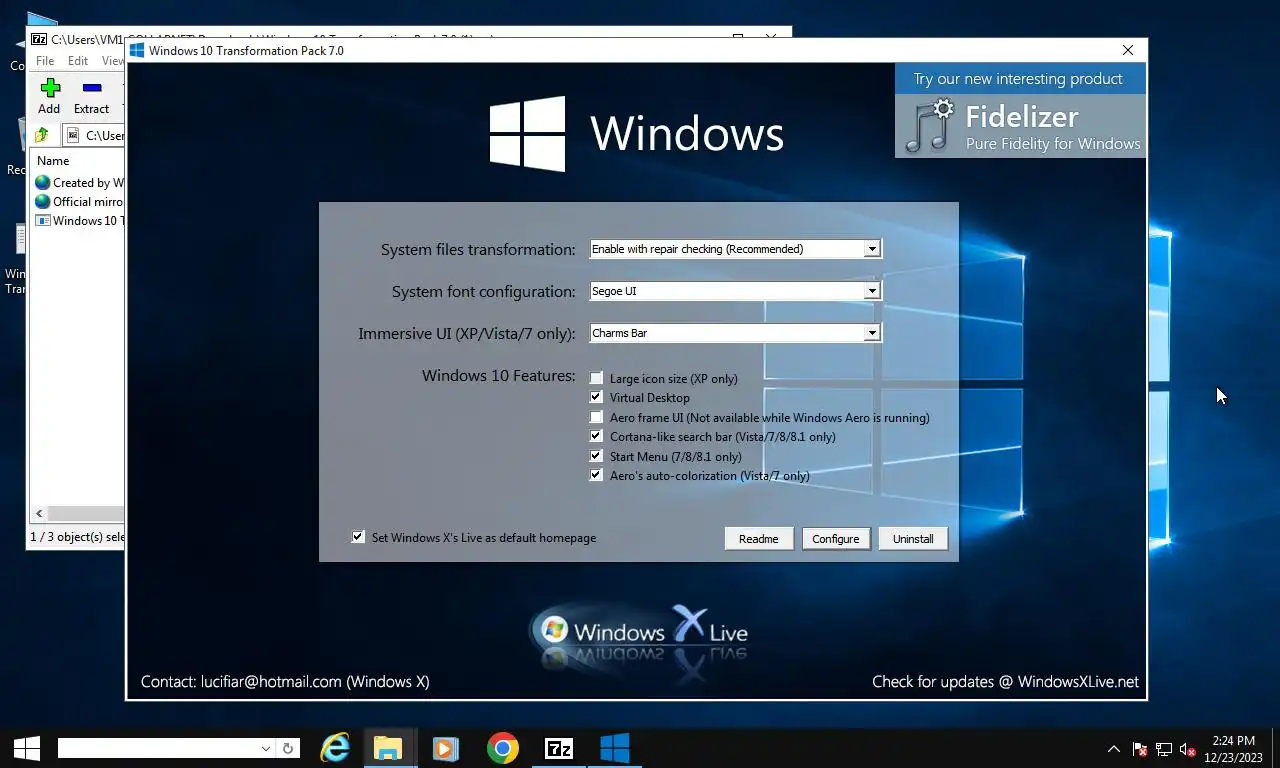Switch to Transformation Pack taskbar icon
The height and width of the screenshot is (768, 1280).
pos(615,748)
